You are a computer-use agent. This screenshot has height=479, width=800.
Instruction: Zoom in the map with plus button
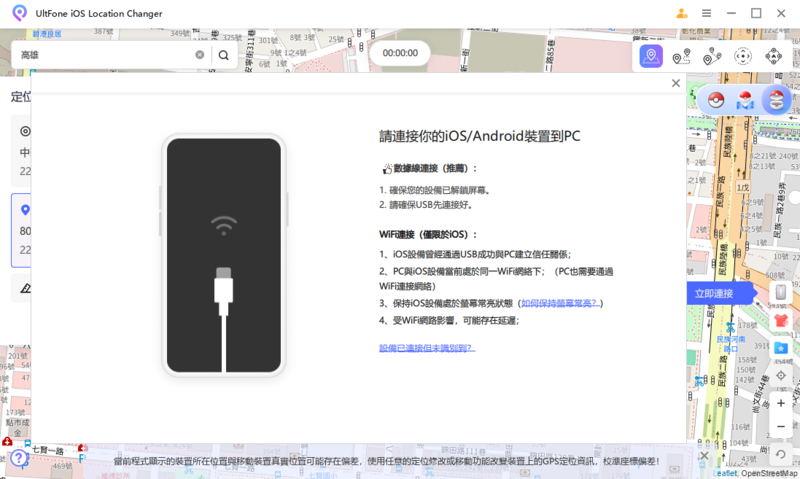click(x=781, y=404)
